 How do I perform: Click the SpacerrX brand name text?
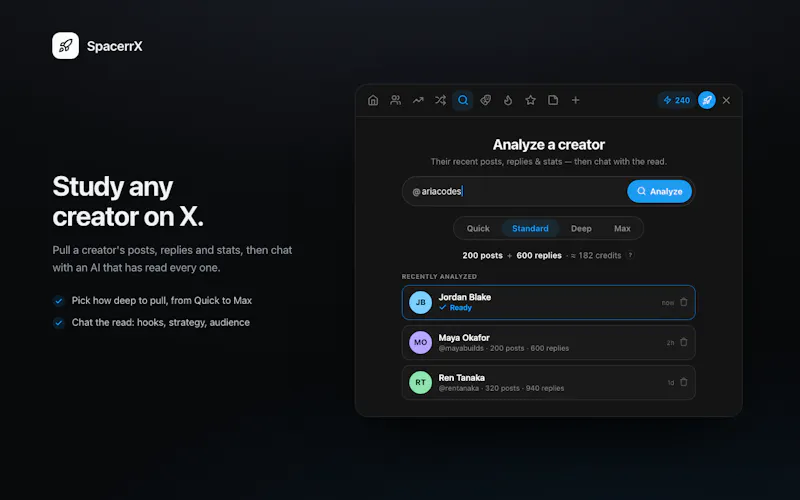(x=114, y=46)
